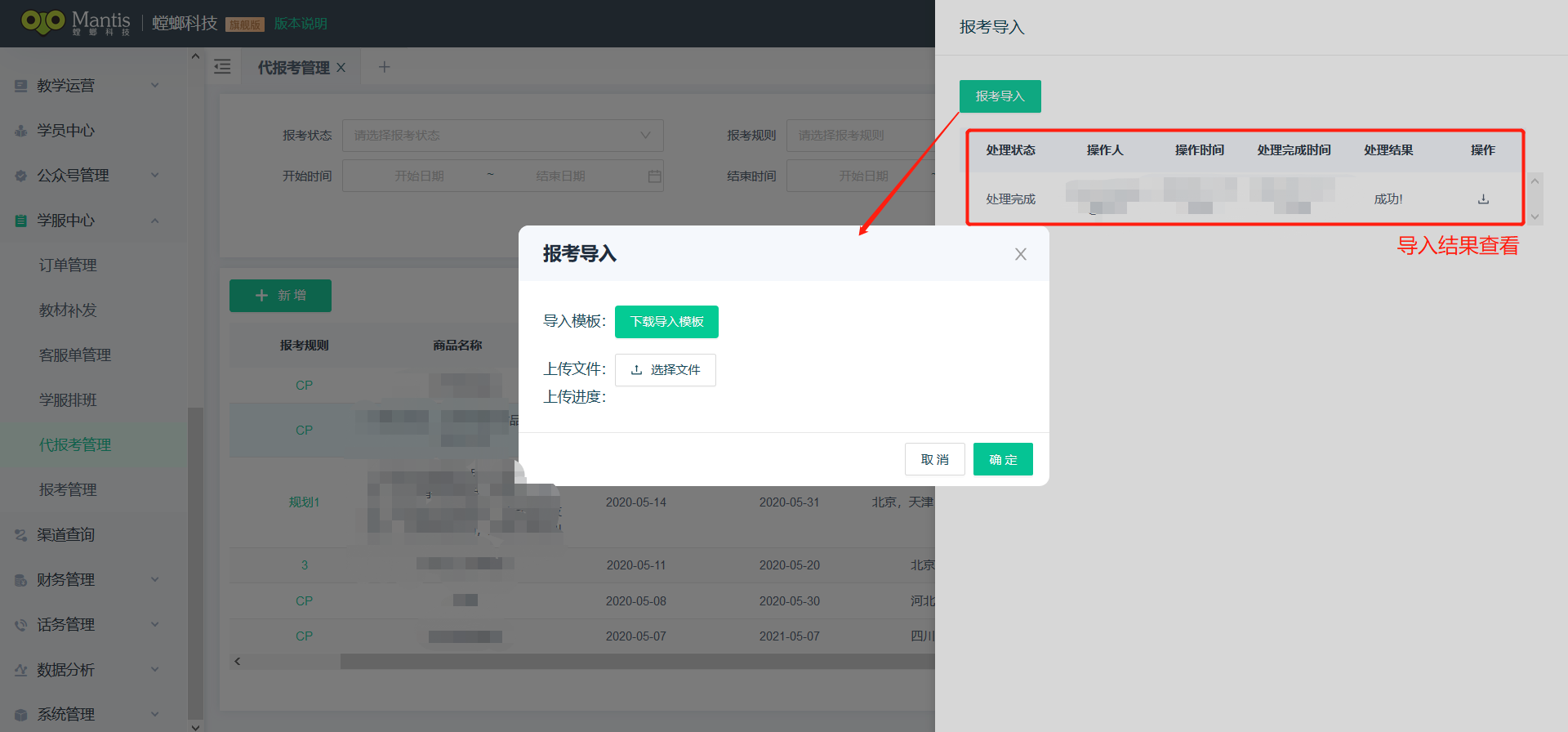The height and width of the screenshot is (732, 1568).
Task: Open 教材补发 in sidebar
Action: tap(68, 310)
